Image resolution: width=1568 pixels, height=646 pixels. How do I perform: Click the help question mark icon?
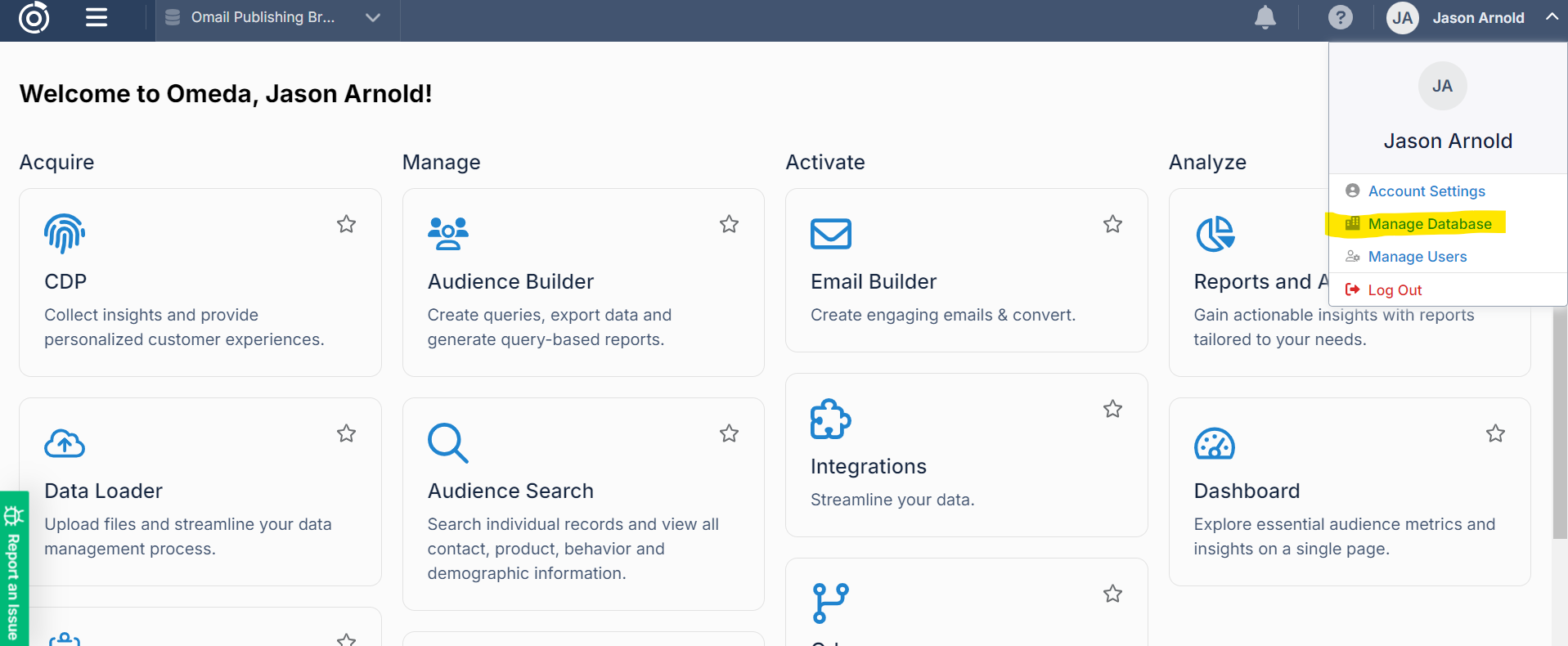pyautogui.click(x=1340, y=18)
